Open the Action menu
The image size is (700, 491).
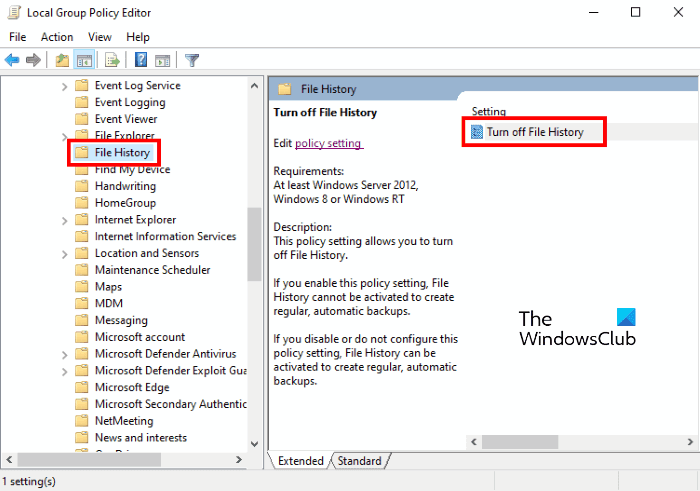point(57,37)
